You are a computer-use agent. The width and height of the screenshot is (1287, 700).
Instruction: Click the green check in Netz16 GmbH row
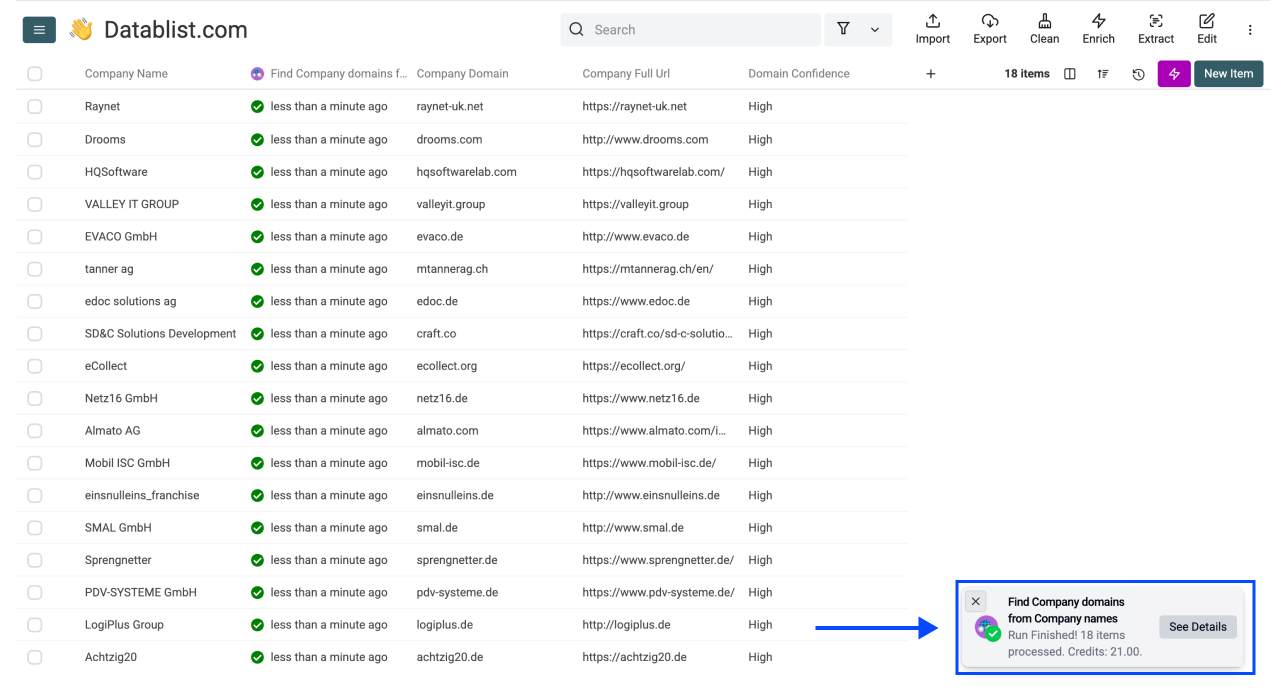click(258, 398)
